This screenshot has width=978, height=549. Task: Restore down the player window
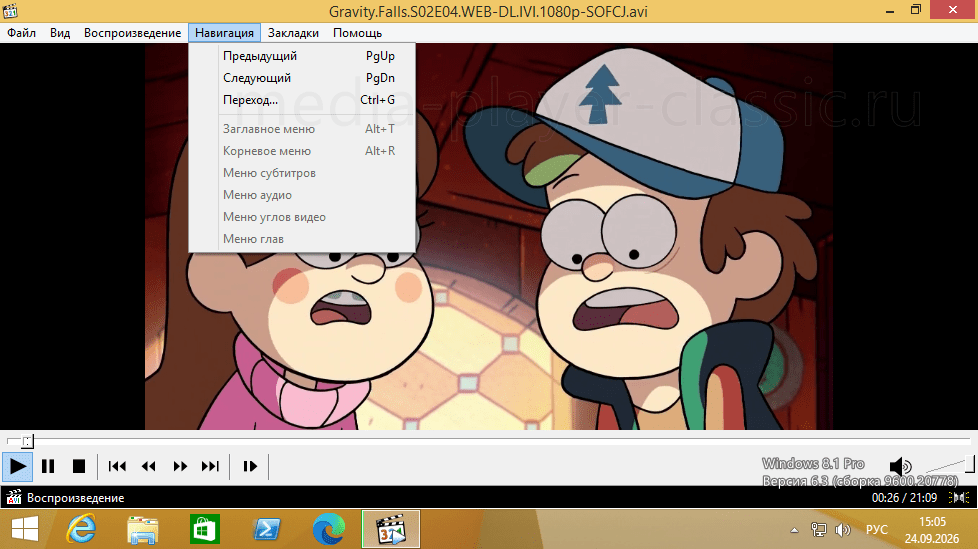pyautogui.click(x=916, y=10)
